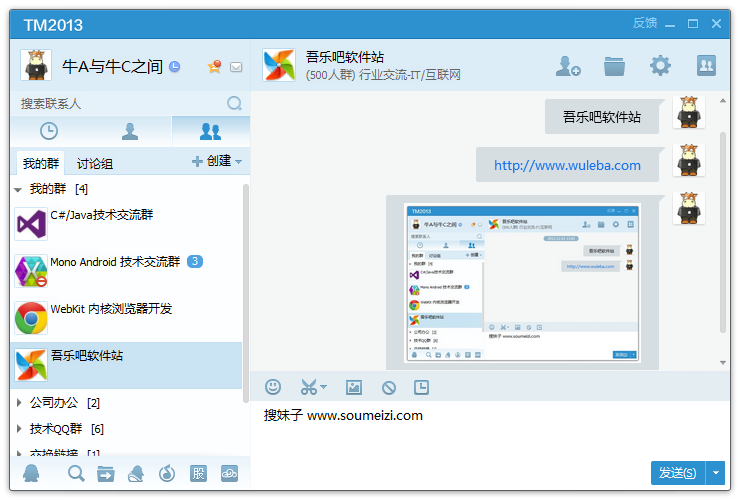
Task: Open the cloud icon in bottom toolbar
Action: point(229,473)
